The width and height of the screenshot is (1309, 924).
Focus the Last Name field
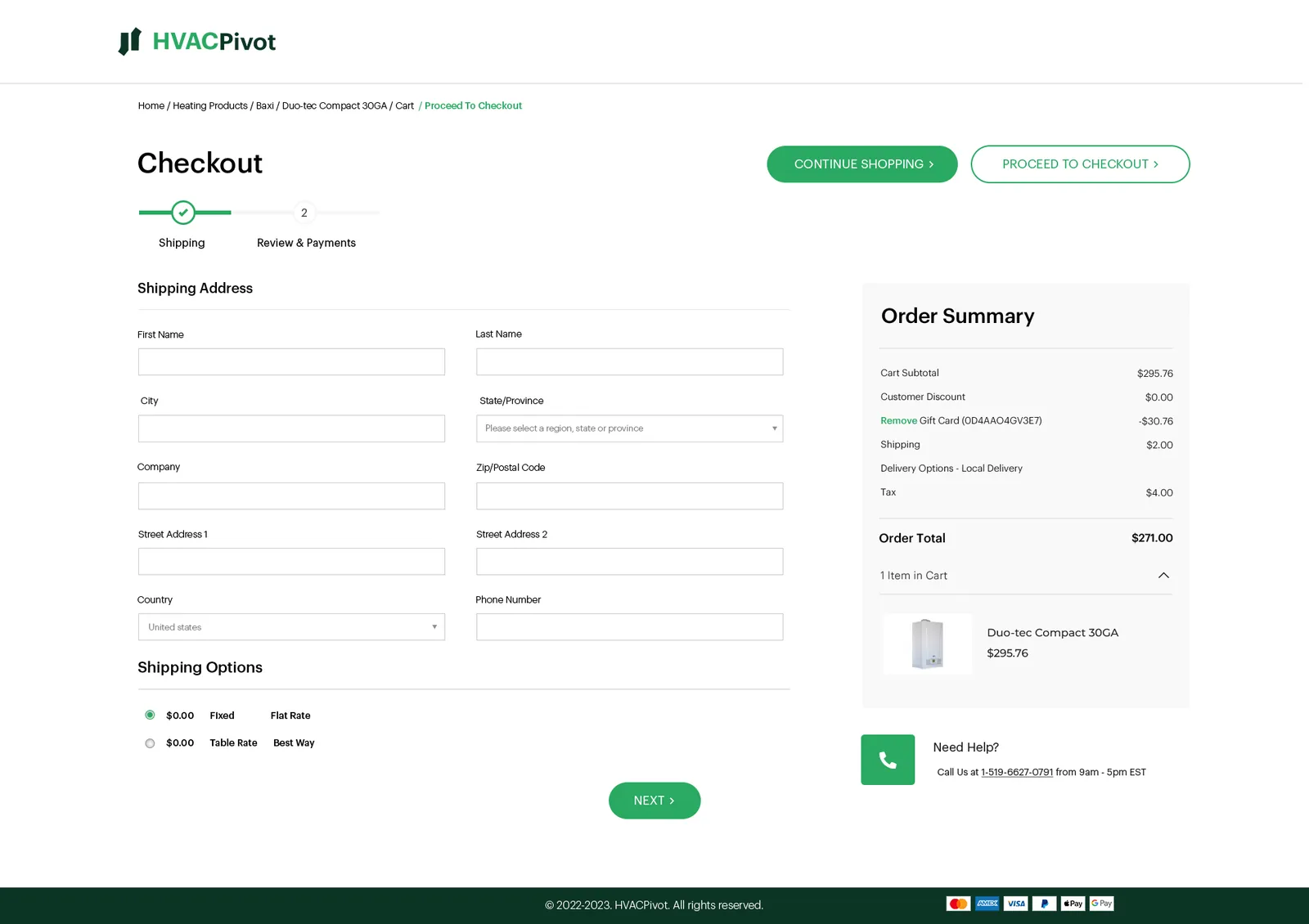[630, 361]
